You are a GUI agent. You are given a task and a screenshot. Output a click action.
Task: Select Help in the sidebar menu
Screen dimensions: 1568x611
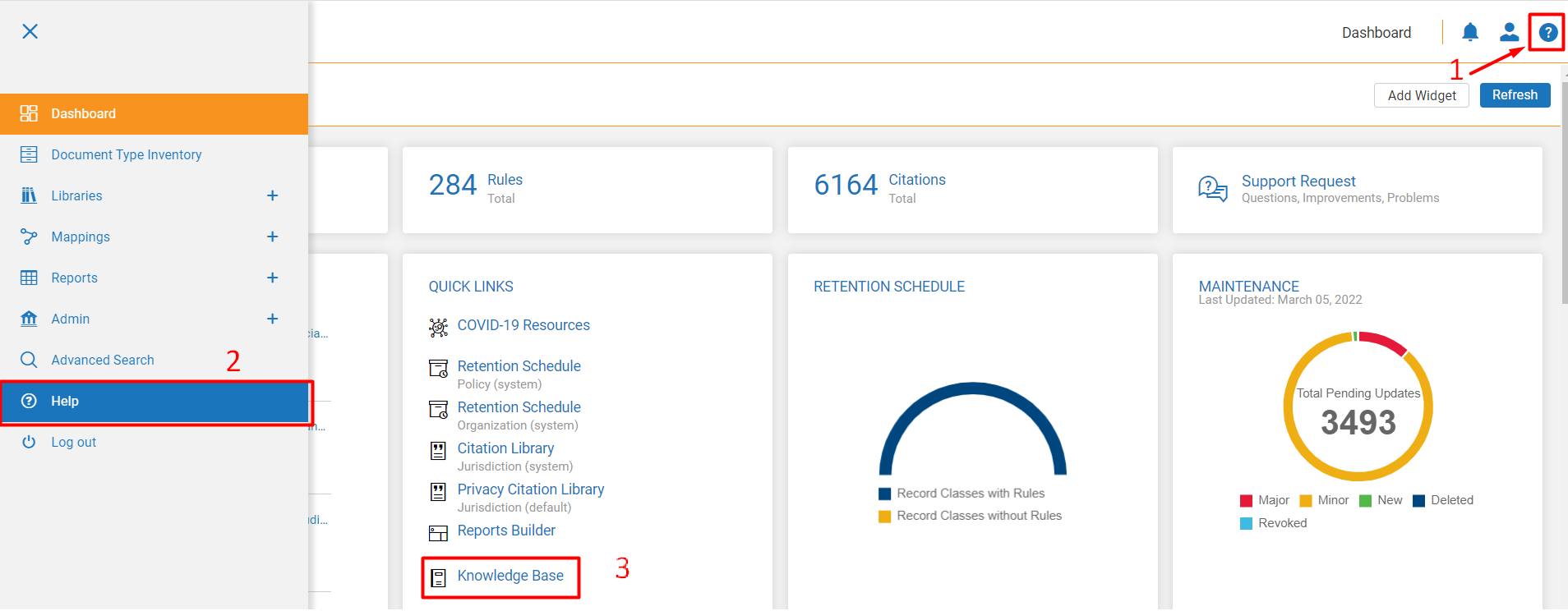click(x=154, y=402)
